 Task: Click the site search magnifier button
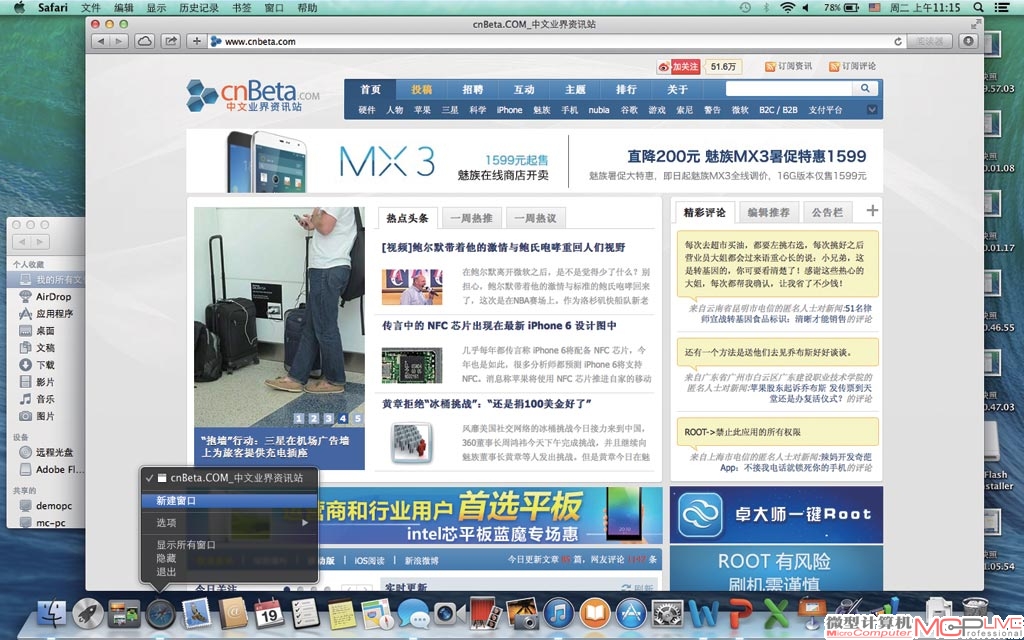pos(865,88)
